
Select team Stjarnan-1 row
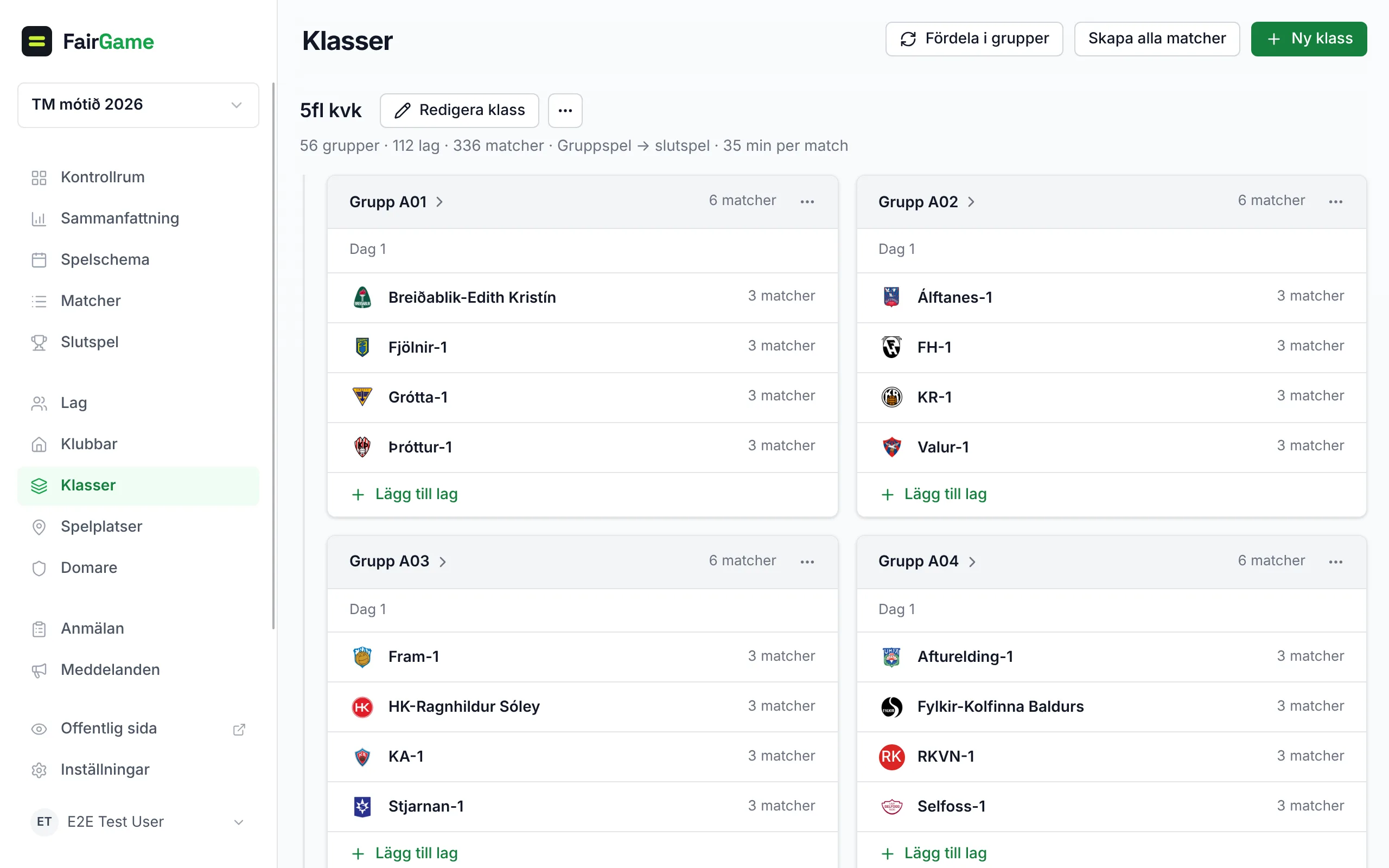pos(582,807)
